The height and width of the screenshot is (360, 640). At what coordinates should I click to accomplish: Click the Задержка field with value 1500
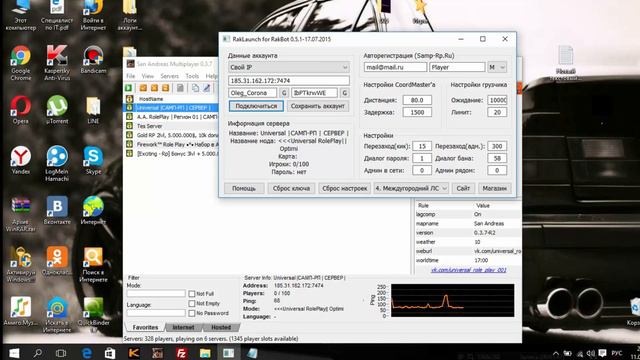click(417, 112)
